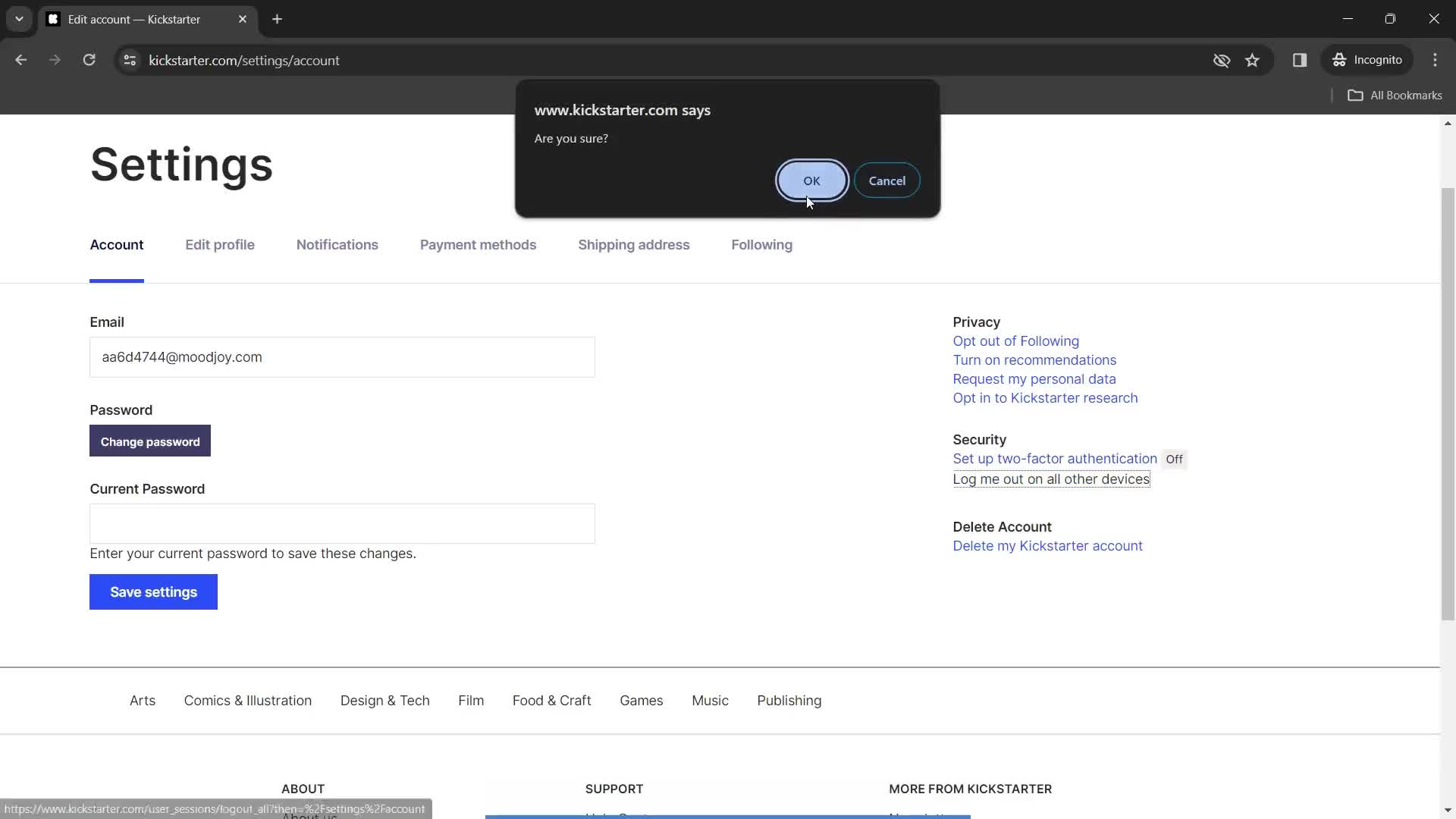Viewport: 1456px width, 819px height.
Task: Click the Delete Account heading
Action: click(1002, 527)
